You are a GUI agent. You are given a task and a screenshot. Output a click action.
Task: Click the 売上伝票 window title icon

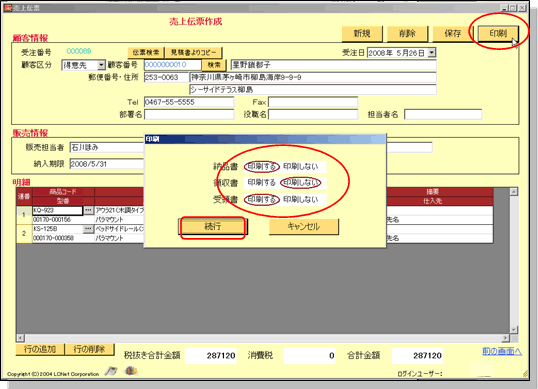(8, 8)
